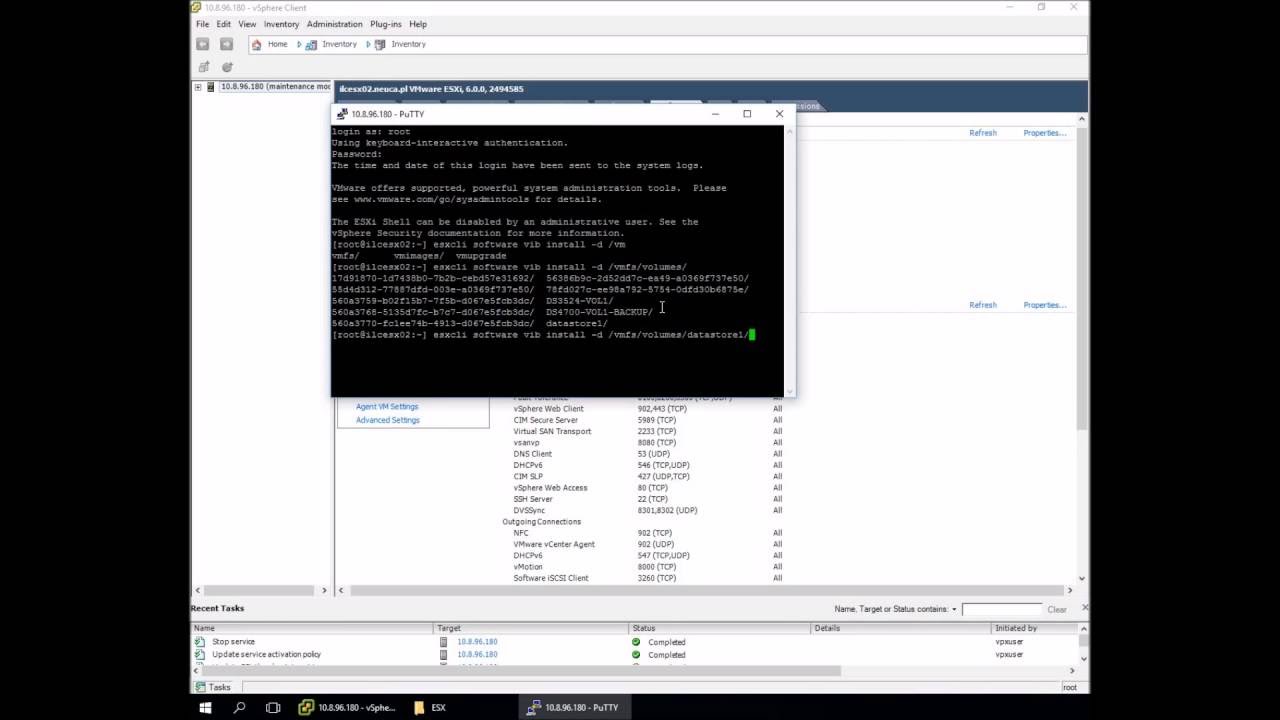Click inside the task filter input field
This screenshot has width=1280, height=720.
[1002, 609]
